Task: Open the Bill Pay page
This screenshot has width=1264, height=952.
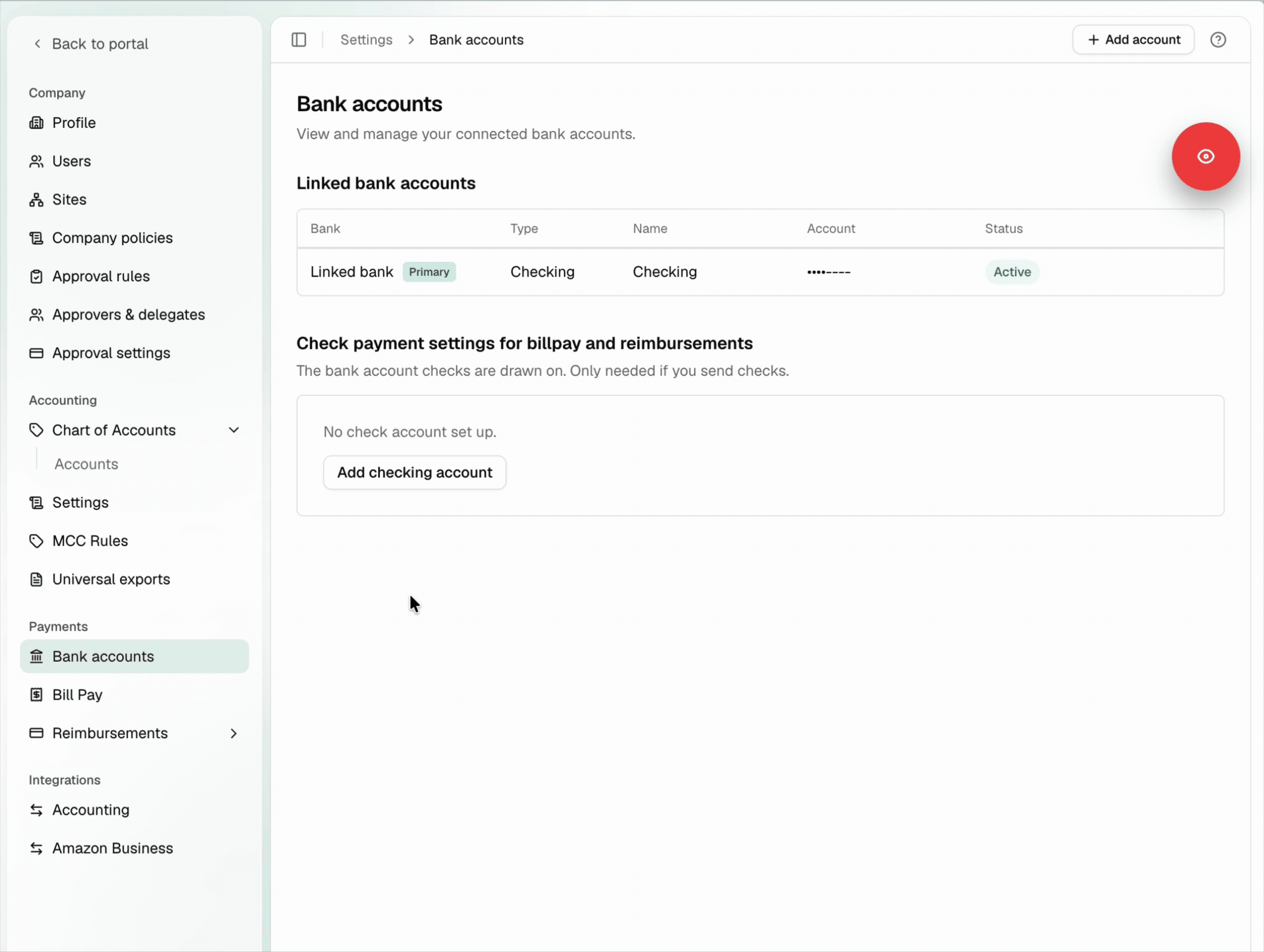Action: pos(134,695)
